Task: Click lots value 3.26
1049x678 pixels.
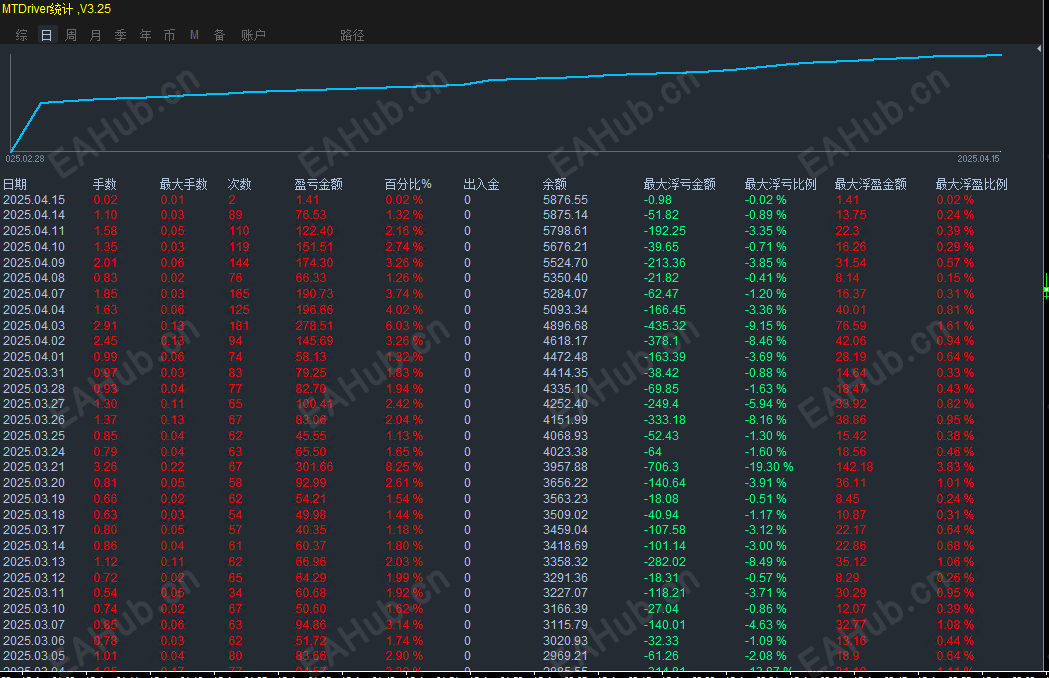Action: tap(105, 467)
